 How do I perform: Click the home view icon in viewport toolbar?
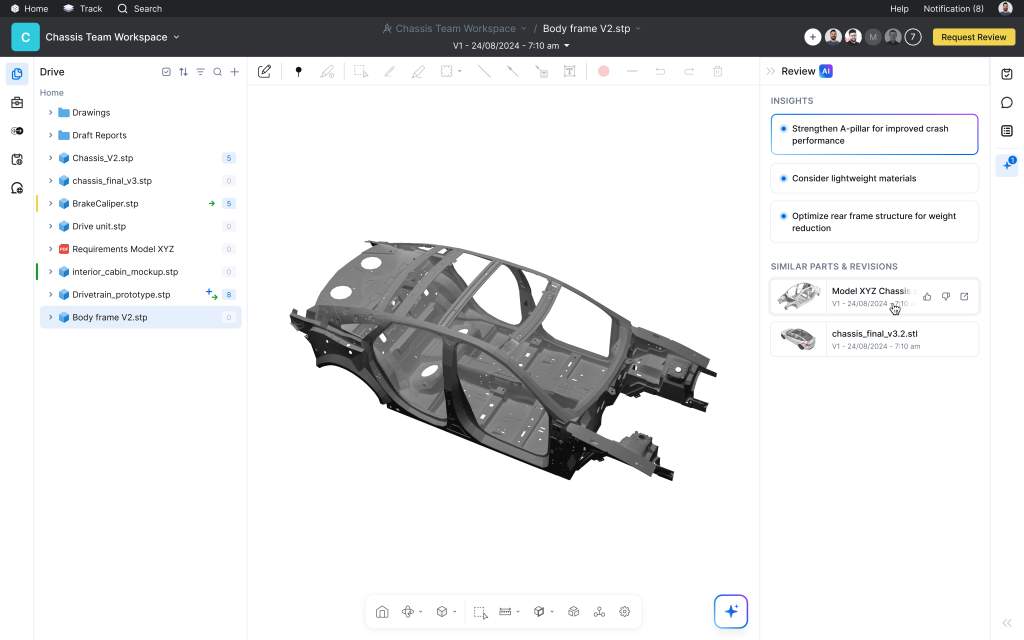[382, 611]
